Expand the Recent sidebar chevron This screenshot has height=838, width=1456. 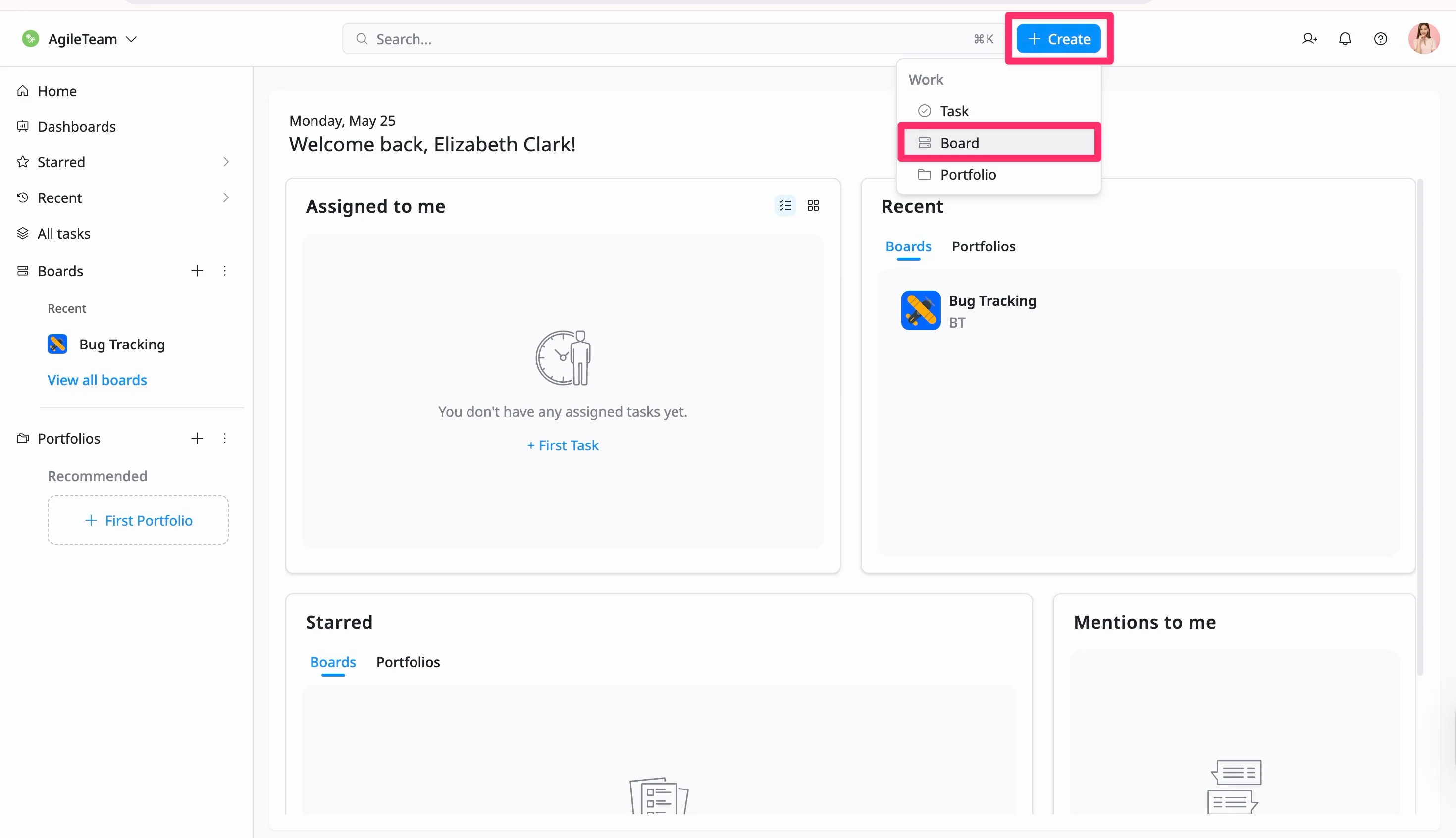(x=226, y=198)
